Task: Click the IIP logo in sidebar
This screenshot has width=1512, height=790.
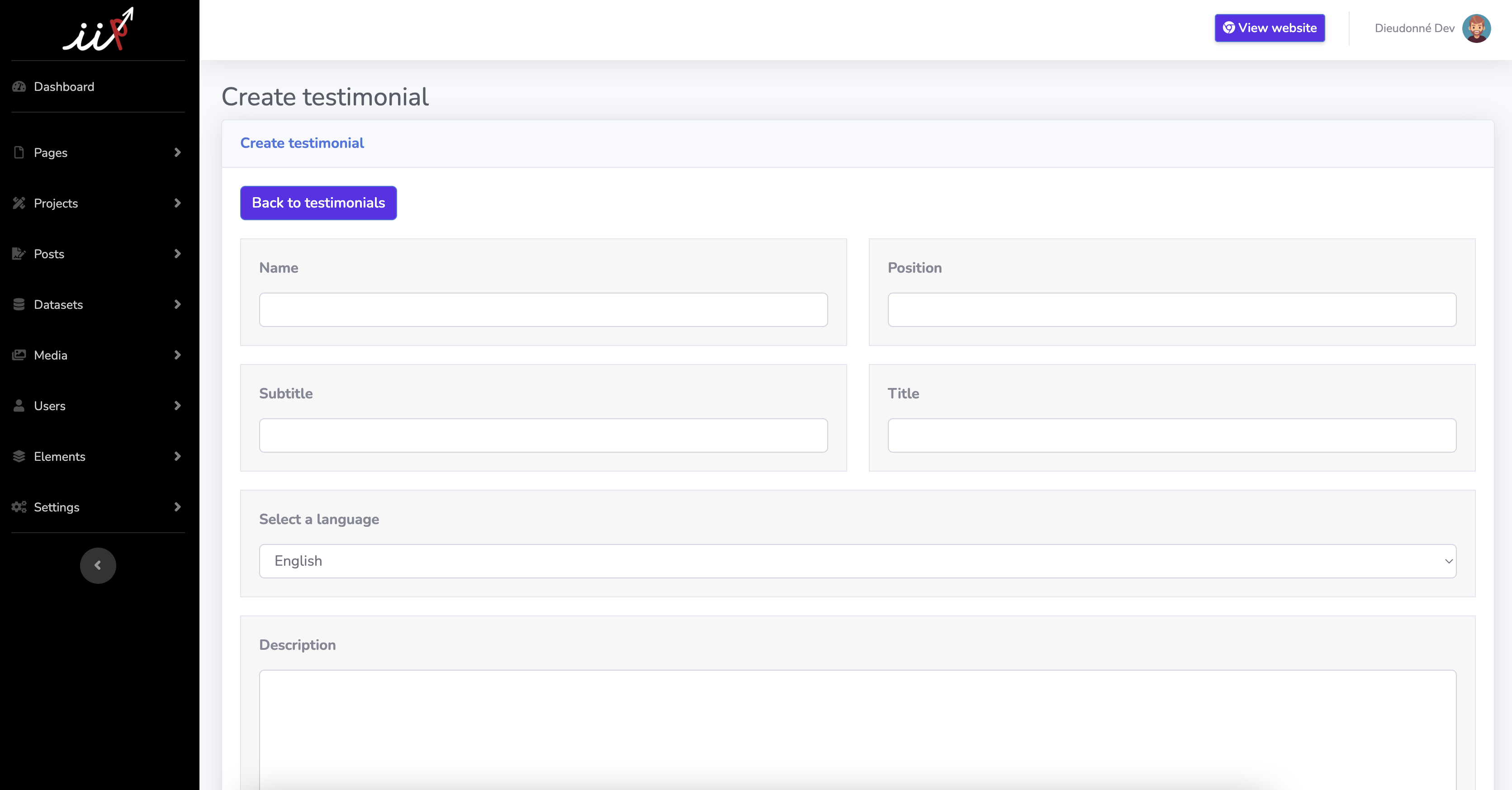Action: pyautogui.click(x=98, y=29)
